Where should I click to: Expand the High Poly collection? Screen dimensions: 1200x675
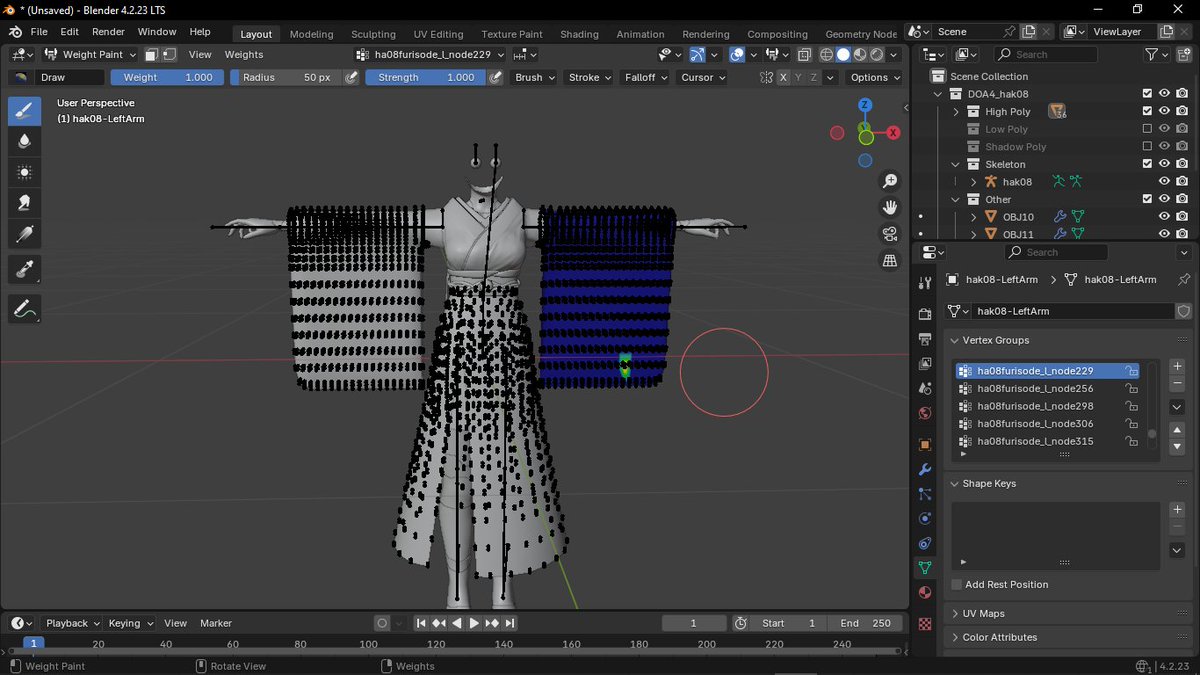[956, 112]
